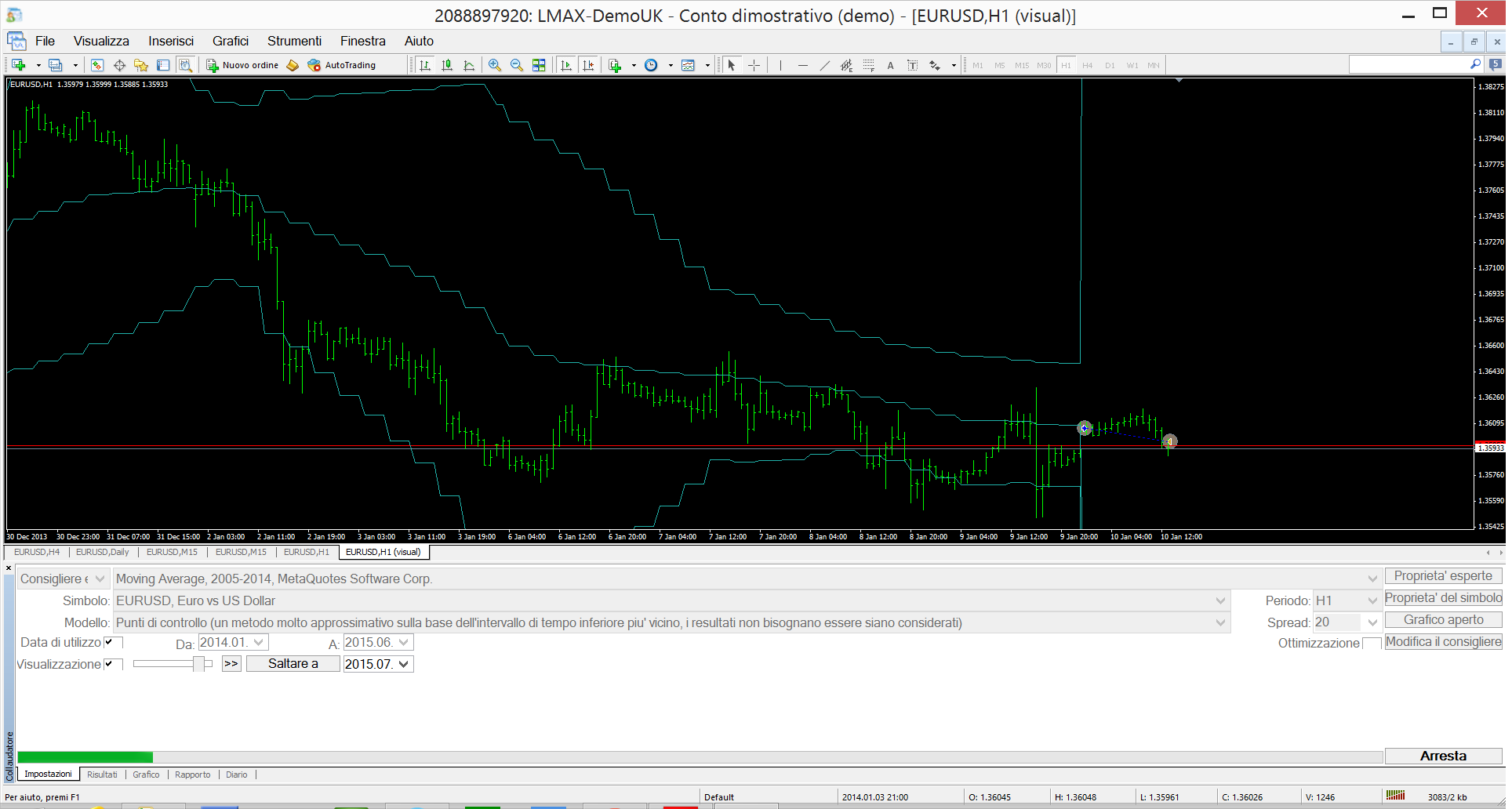
Task: Click the periodicity clock icon
Action: point(651,65)
